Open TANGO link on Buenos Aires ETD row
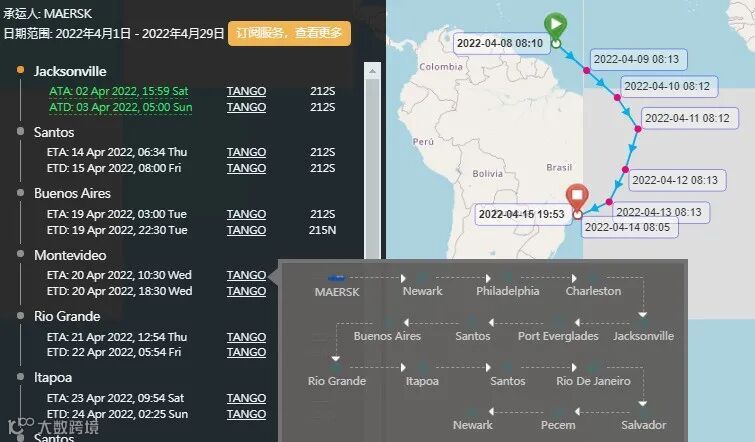Screen dimensions: 755x442 point(246,230)
